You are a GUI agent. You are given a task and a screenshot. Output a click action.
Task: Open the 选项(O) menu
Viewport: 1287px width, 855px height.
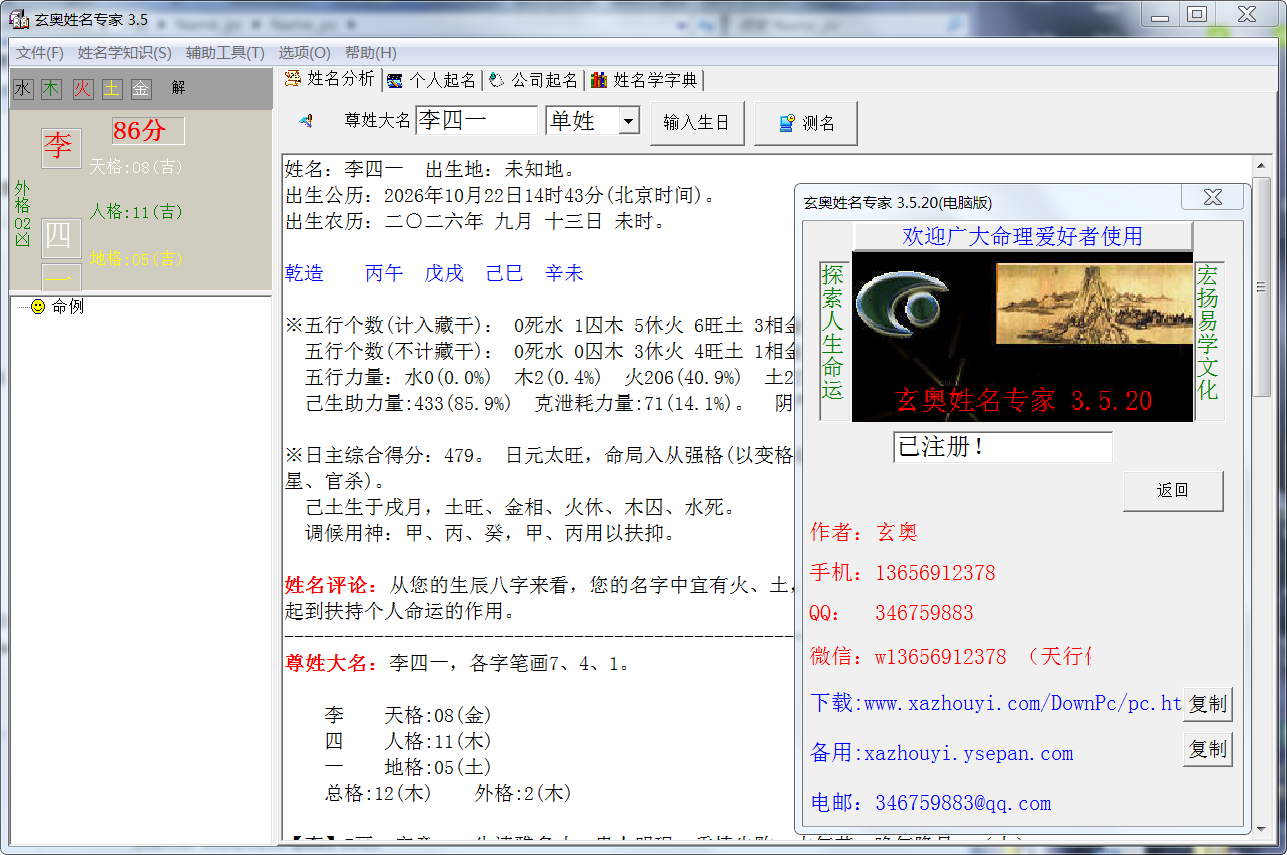304,53
